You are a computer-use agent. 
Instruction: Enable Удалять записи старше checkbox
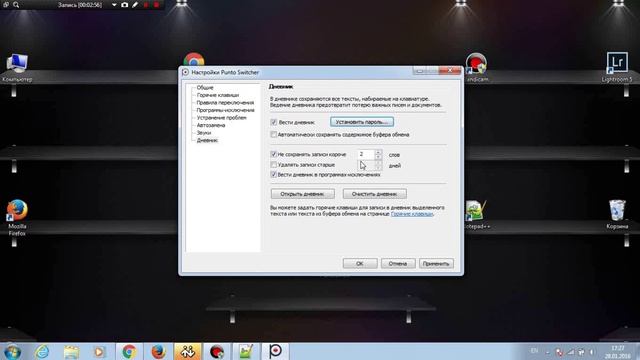pyautogui.click(x=274, y=164)
